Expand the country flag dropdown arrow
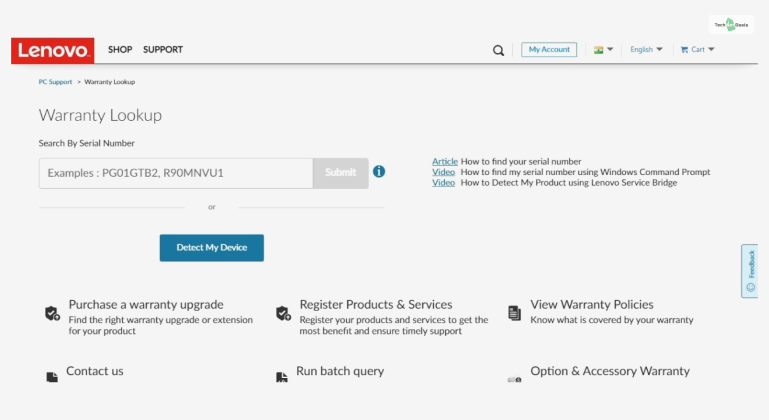Image resolution: width=769 pixels, height=420 pixels. click(x=610, y=49)
